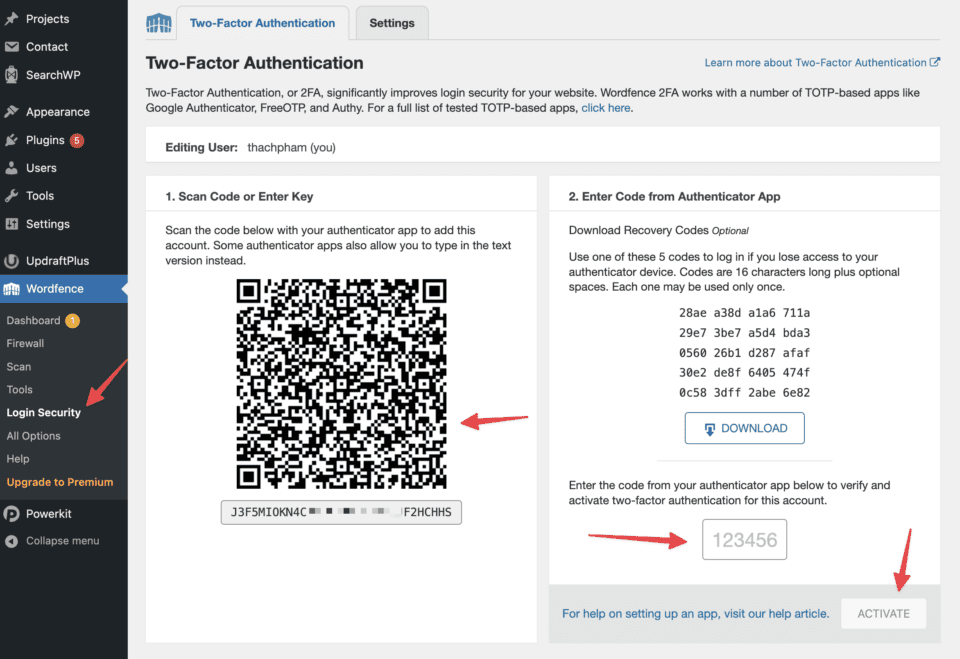Click the Projects pin icon in sidebar

tap(11, 19)
